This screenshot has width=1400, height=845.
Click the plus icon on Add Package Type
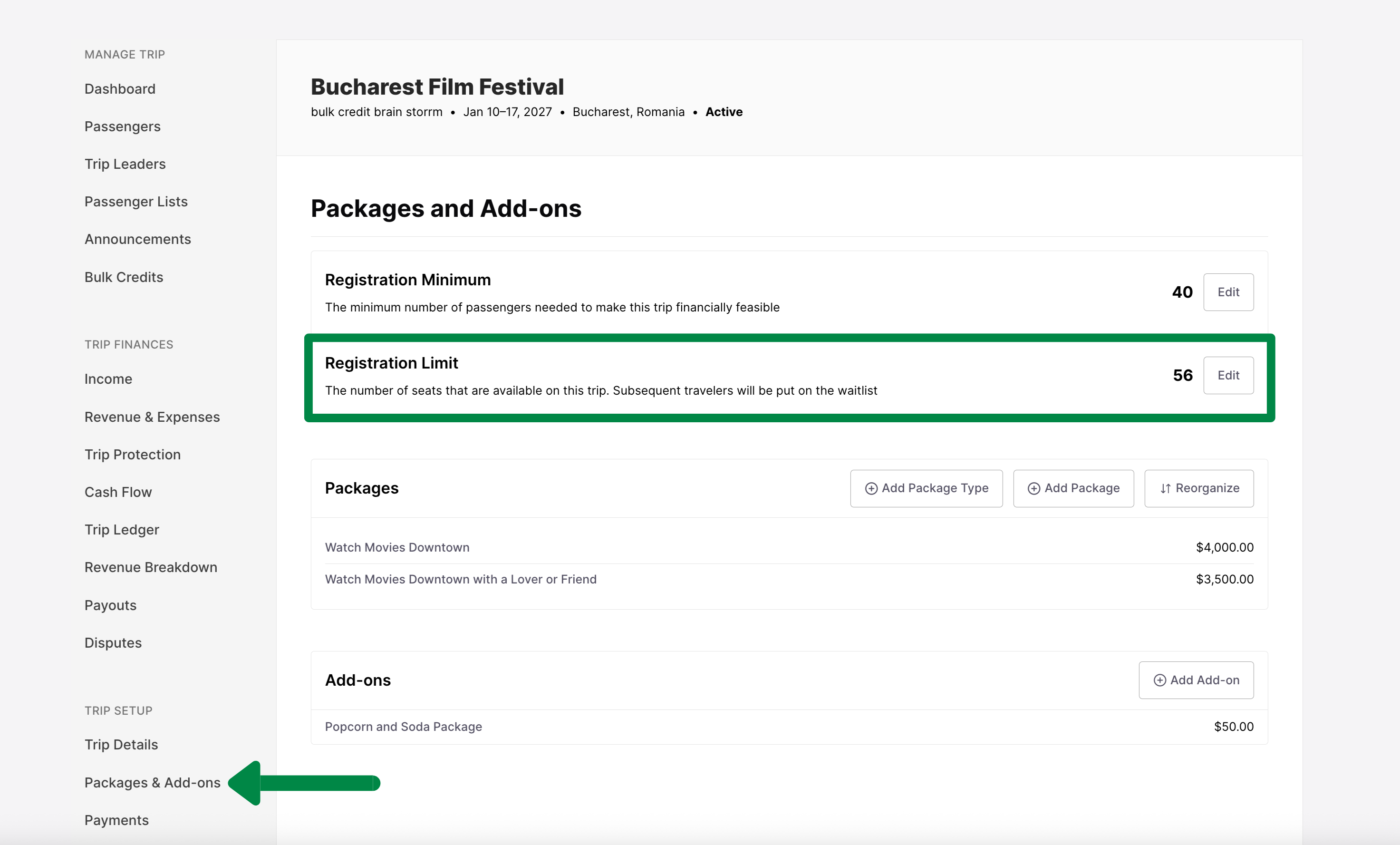(871, 489)
